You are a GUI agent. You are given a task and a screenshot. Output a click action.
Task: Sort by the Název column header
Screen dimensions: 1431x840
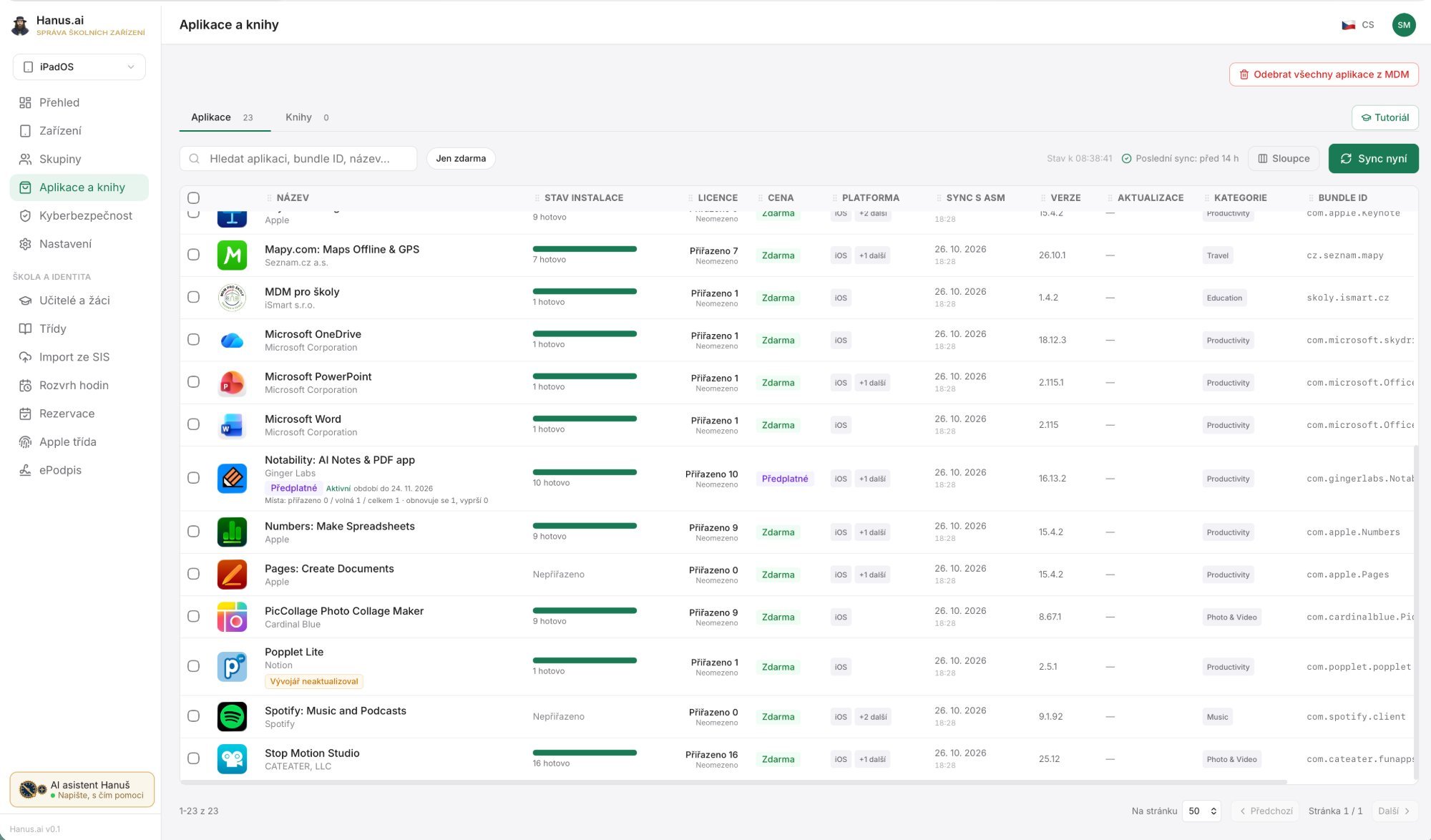click(x=293, y=198)
